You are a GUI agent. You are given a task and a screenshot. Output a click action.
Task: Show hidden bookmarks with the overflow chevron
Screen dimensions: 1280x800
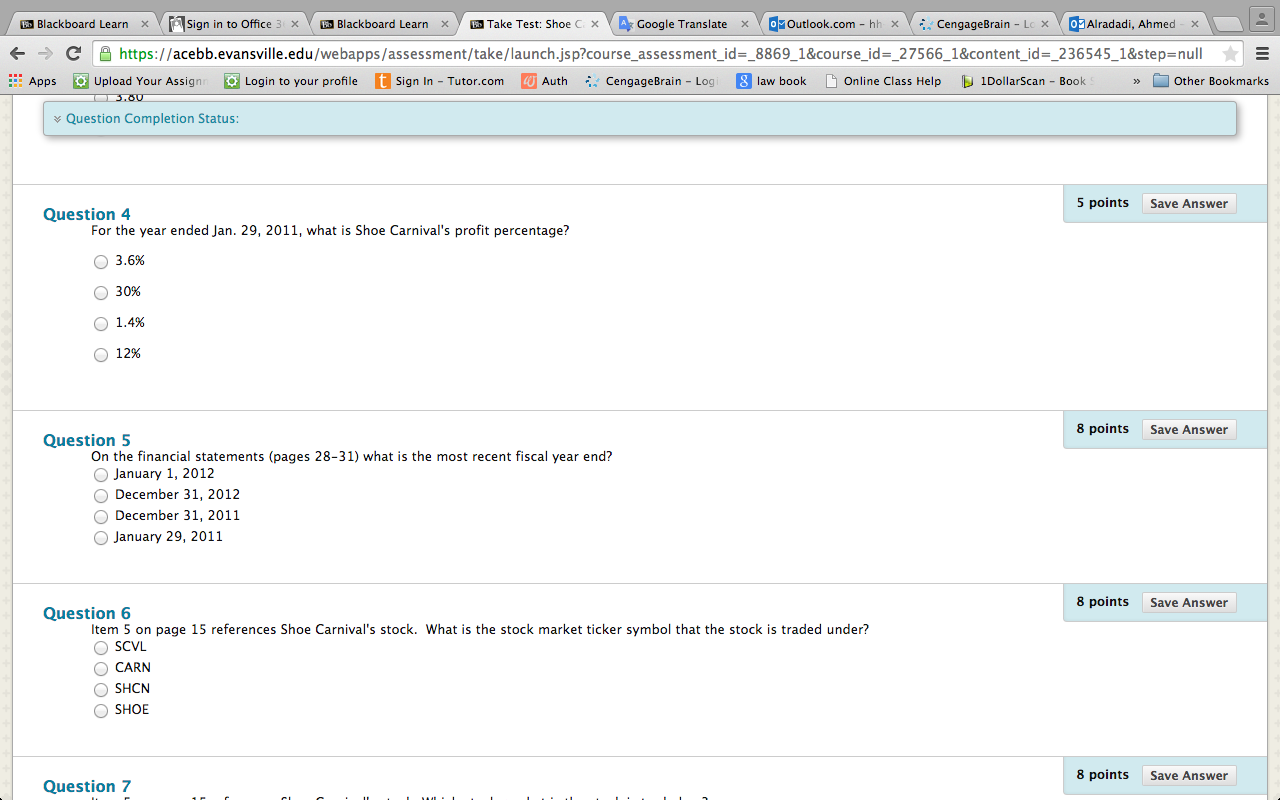click(x=1136, y=81)
